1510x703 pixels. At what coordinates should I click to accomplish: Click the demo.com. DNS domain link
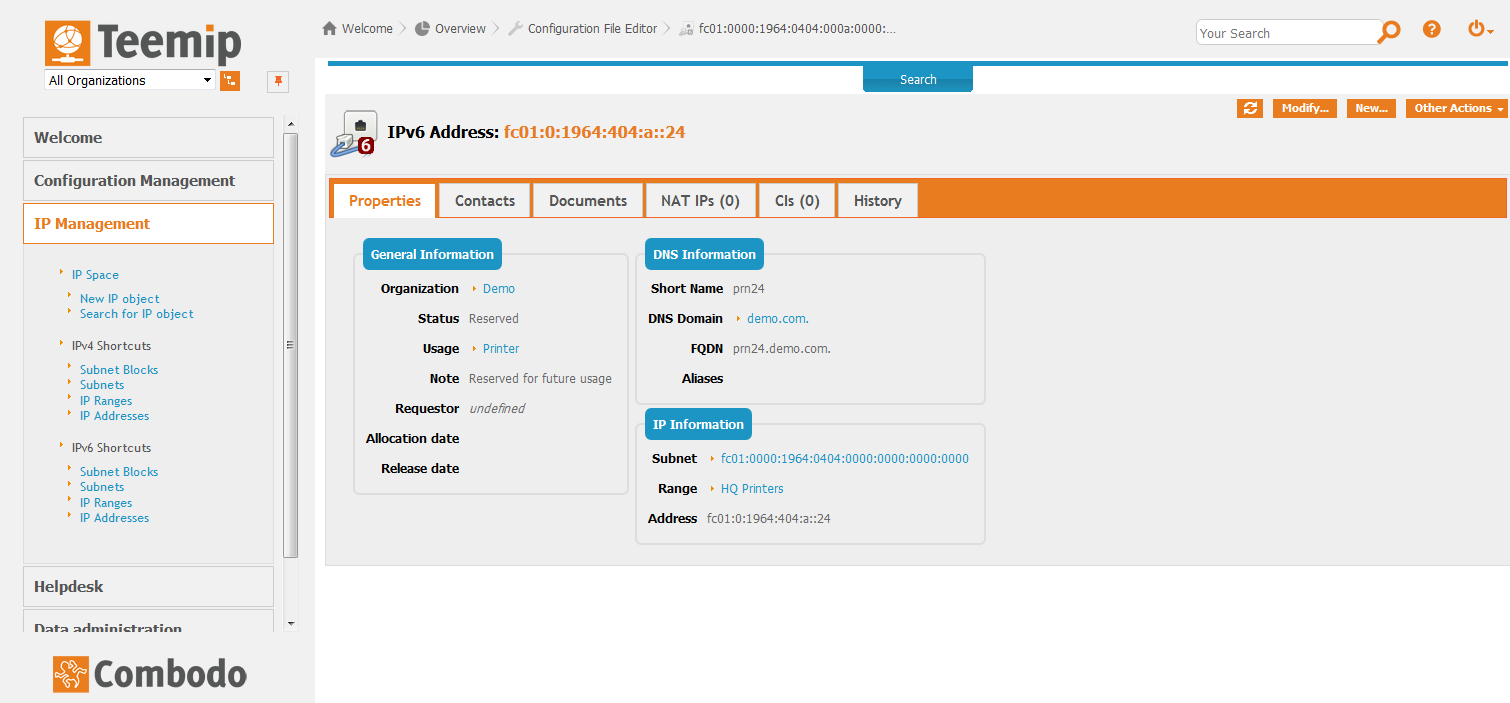coord(777,319)
